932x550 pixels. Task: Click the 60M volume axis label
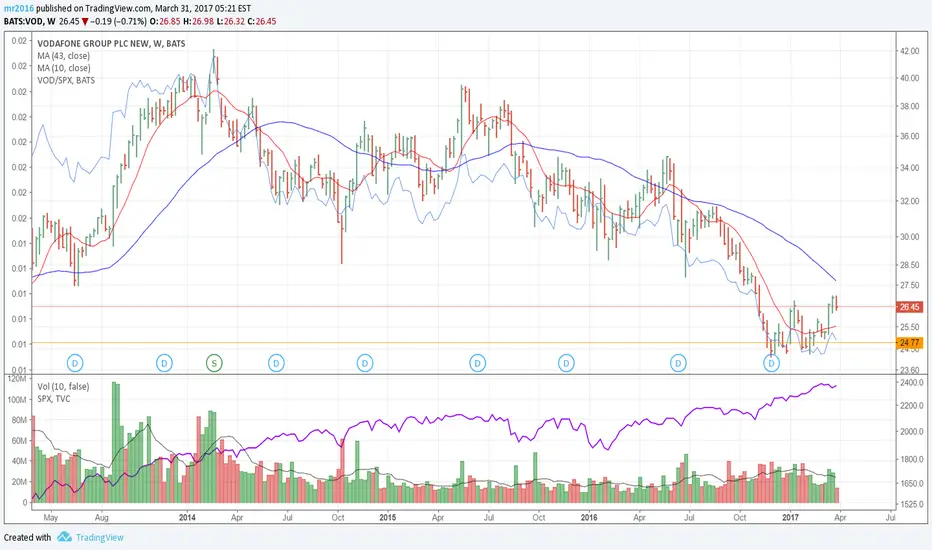click(20, 441)
